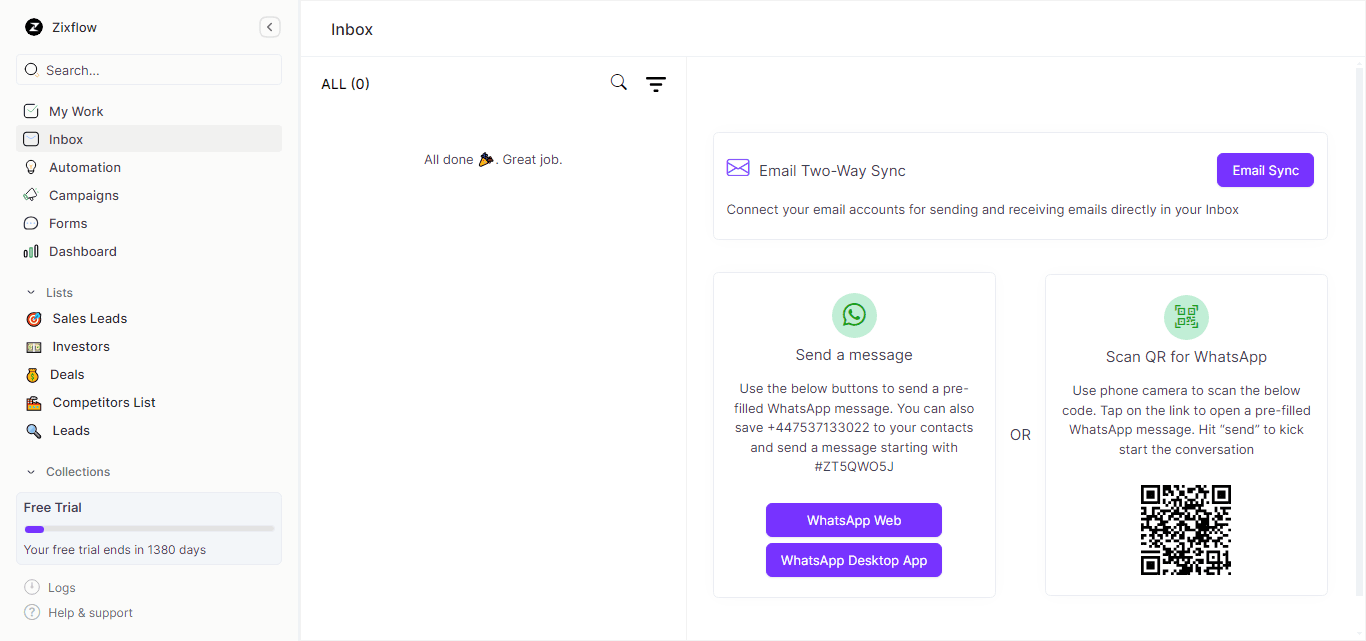1366x641 pixels.
Task: Open the Leads magnifier icon in sidebar
Action: click(34, 430)
